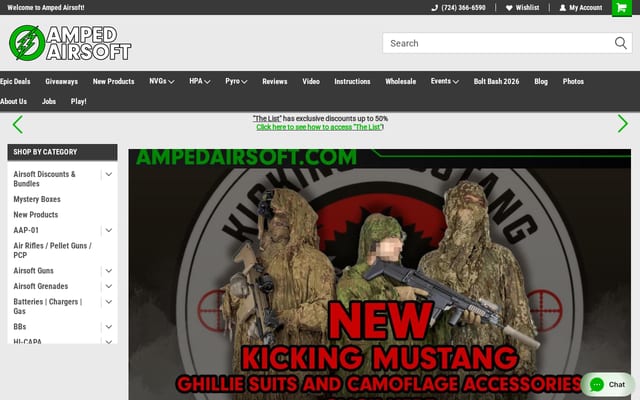
Task: Click the Amped Airsoft logo
Action: 70,43
